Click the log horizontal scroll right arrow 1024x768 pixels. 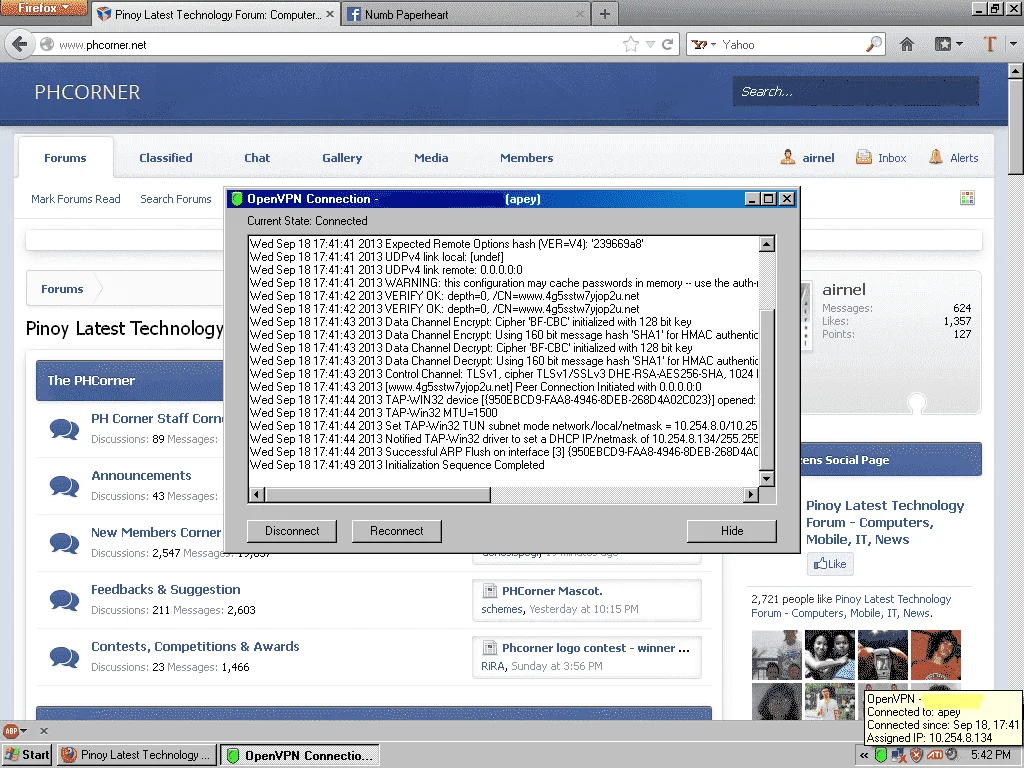point(751,494)
